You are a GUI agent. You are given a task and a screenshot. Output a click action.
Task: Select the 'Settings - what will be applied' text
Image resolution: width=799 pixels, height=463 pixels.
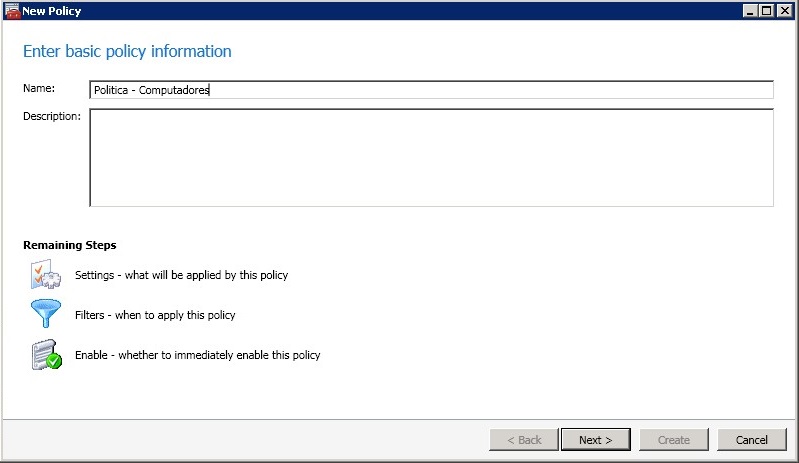click(x=181, y=275)
